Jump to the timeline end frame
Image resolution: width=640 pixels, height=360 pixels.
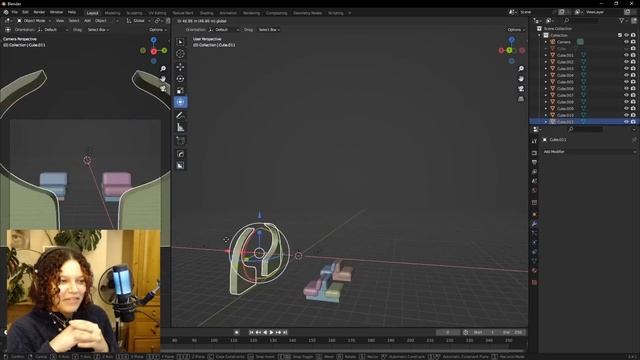(285, 332)
